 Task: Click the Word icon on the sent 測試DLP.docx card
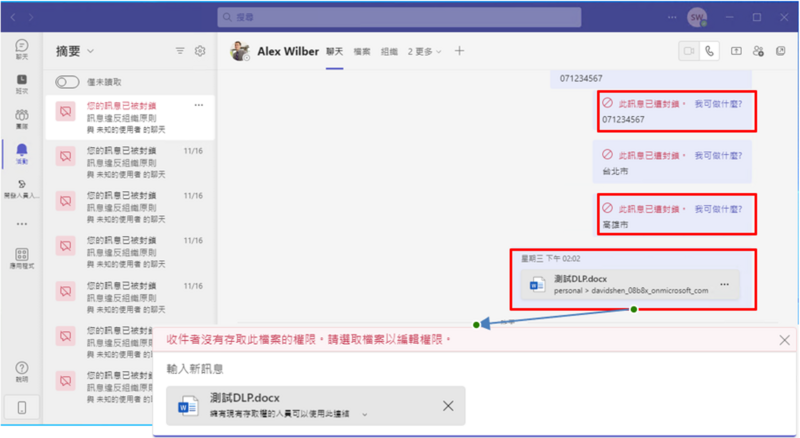pos(537,284)
